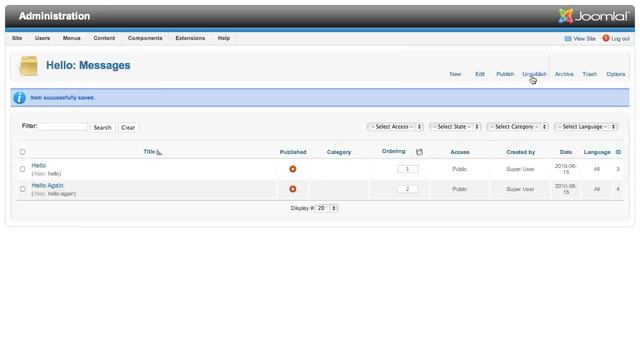
Task: Open the Content menu
Action: [x=104, y=38]
